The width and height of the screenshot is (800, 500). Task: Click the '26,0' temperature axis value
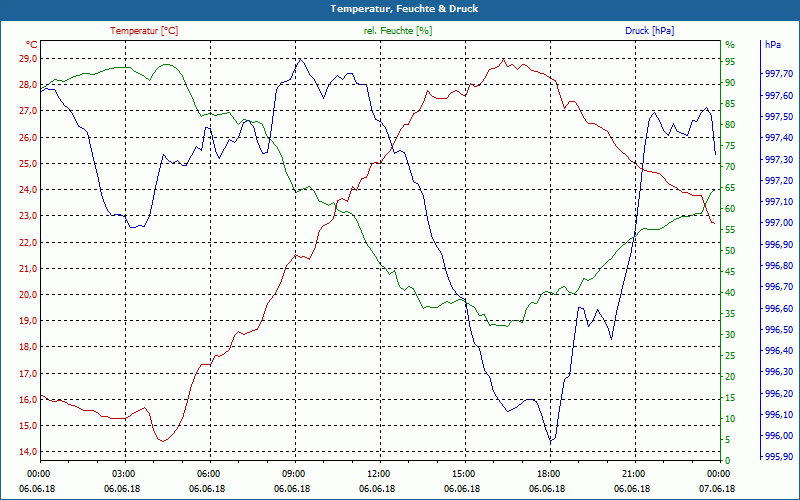pyautogui.click(x=28, y=137)
